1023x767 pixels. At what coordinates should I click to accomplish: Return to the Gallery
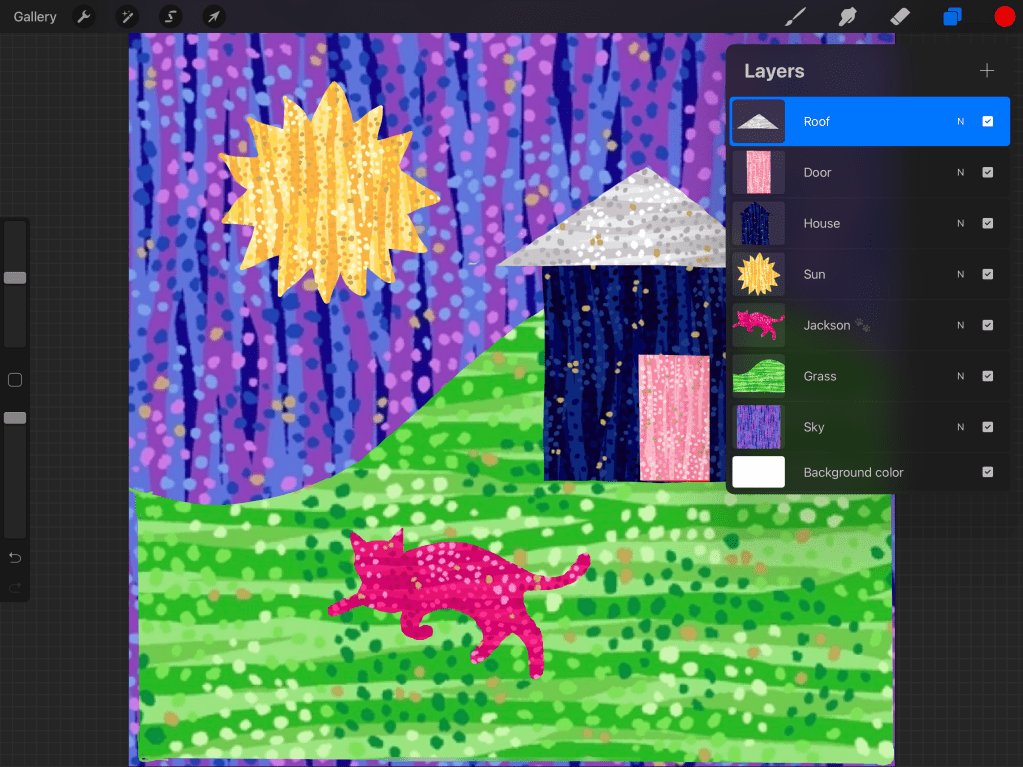coord(34,16)
